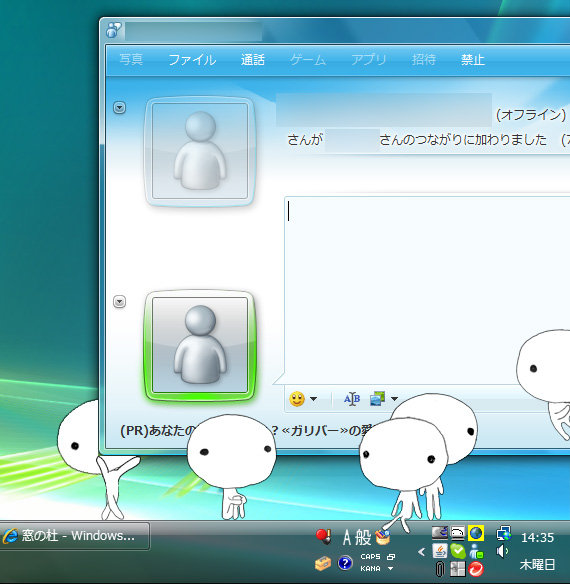Click the paperclip tray icon
Viewport: 570px width, 584px height.
pyautogui.click(x=440, y=569)
